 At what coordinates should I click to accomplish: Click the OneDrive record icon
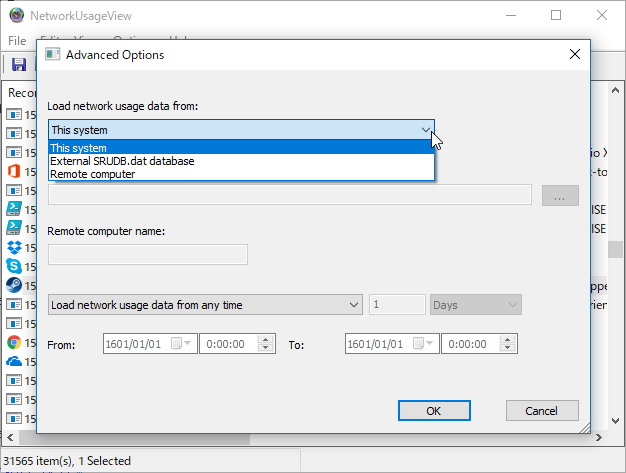[15, 361]
